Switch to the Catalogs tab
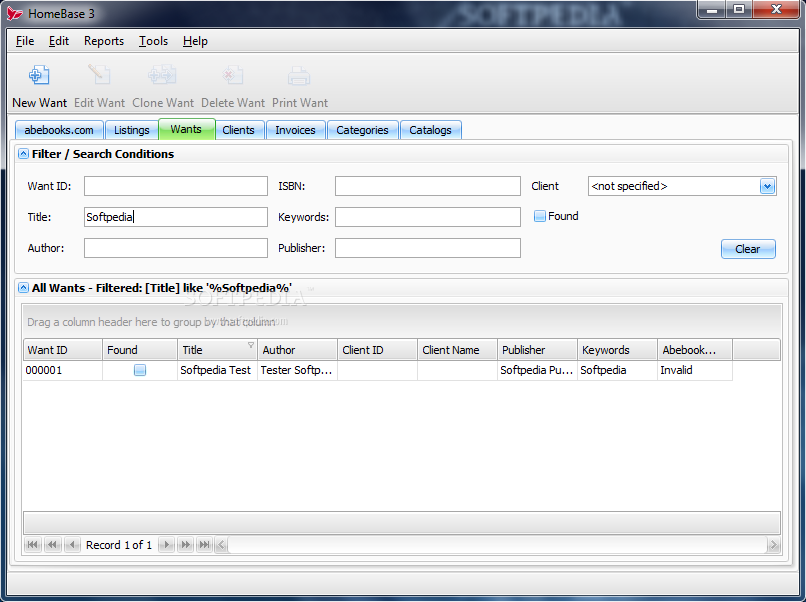Viewport: 806px width, 602px height. coord(430,130)
